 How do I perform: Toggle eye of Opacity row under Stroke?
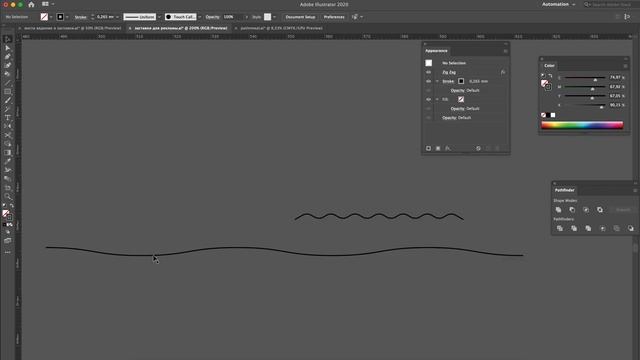429,91
